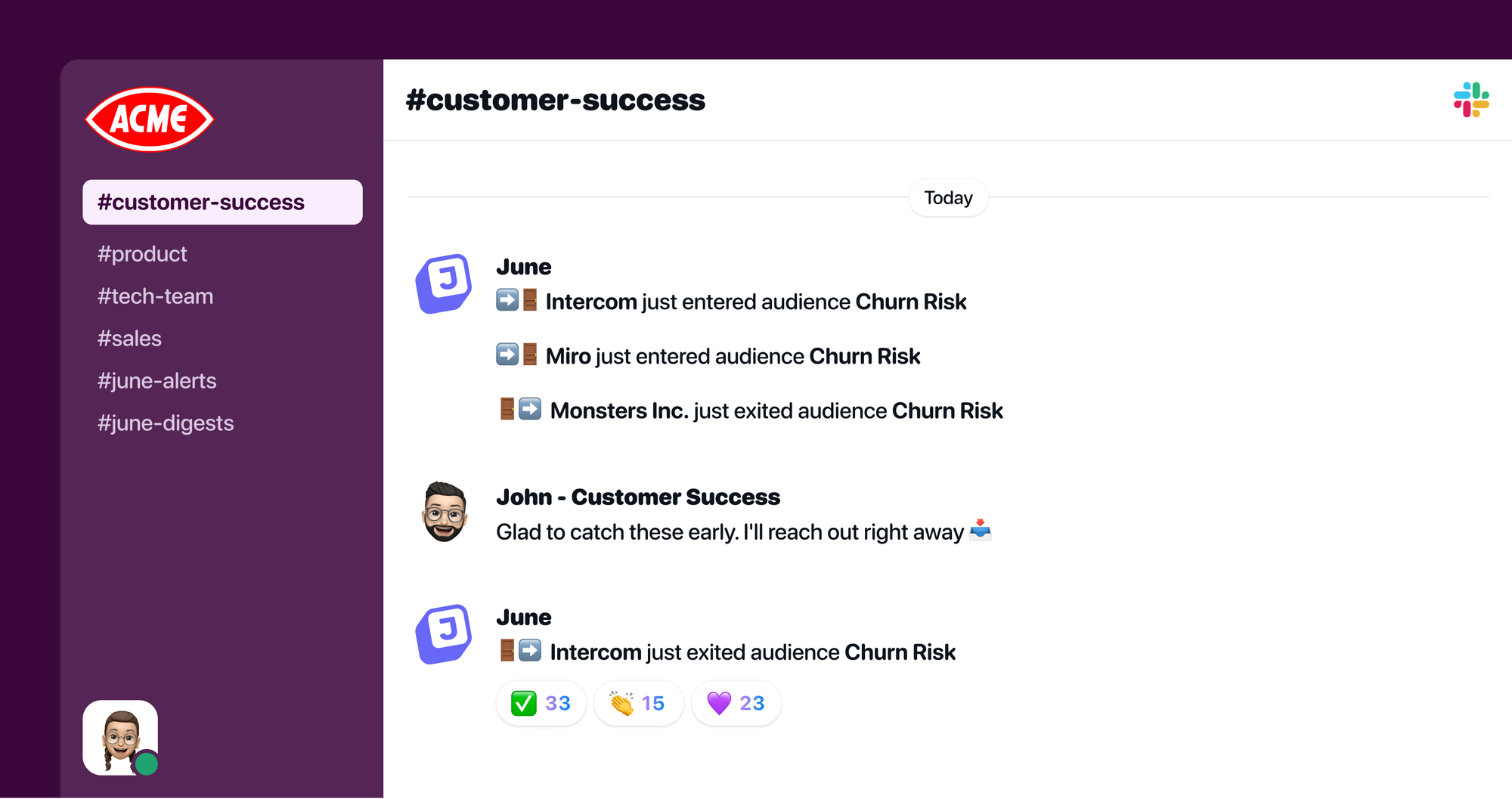Click the Monsters Inc. company name
This screenshot has height=799, width=1512.
[x=619, y=410]
